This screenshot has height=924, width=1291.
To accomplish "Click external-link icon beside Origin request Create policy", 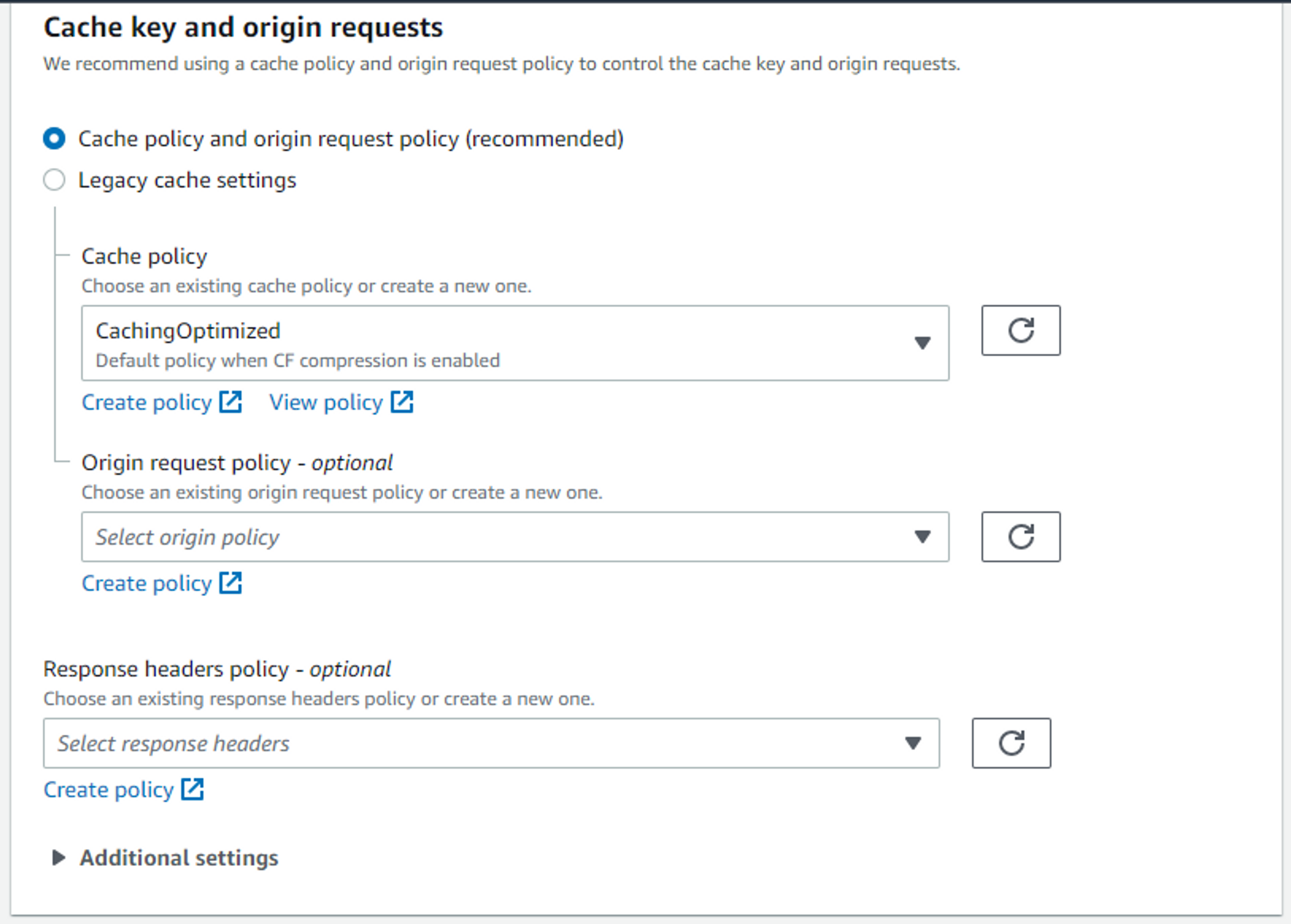I will pyautogui.click(x=230, y=582).
